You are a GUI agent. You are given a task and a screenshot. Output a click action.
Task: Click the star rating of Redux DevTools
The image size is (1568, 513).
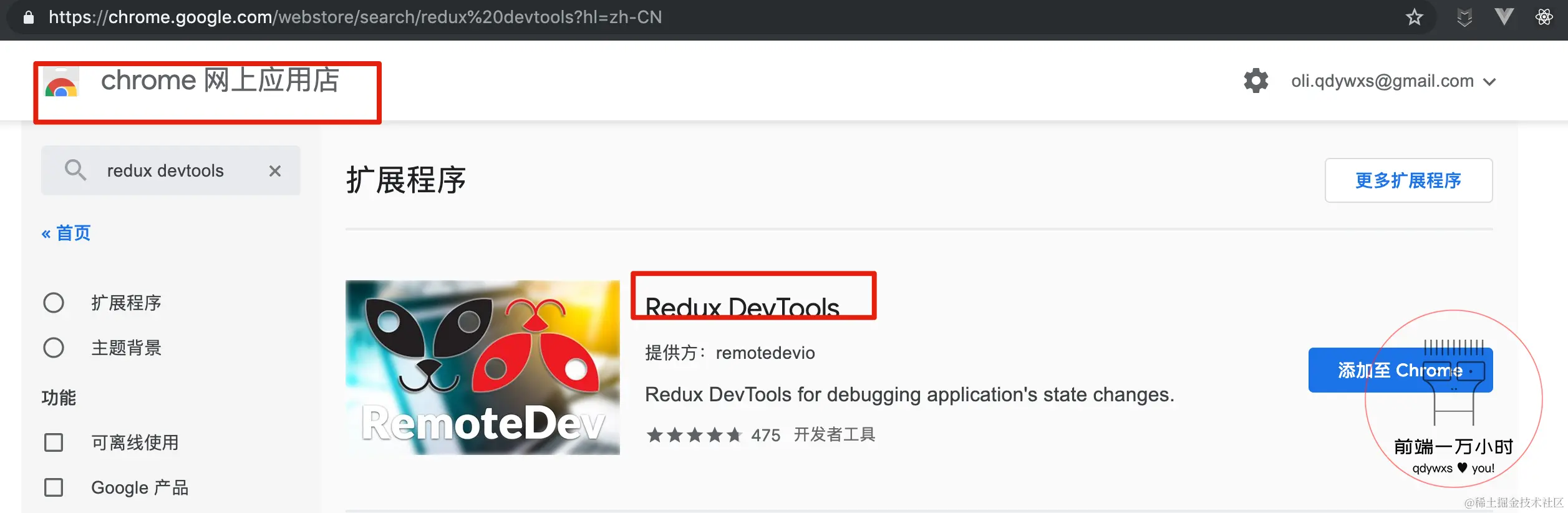tap(694, 434)
